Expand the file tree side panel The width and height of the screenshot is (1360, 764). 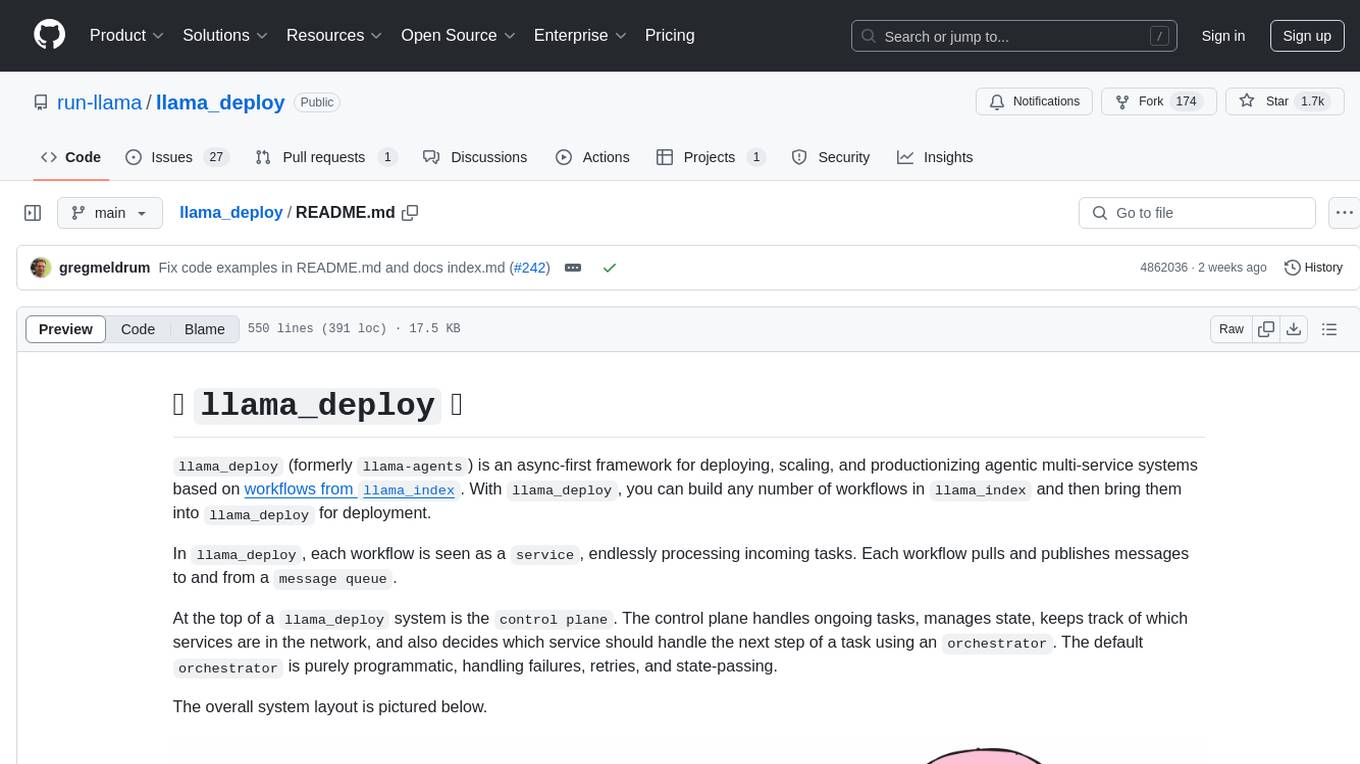(33, 213)
